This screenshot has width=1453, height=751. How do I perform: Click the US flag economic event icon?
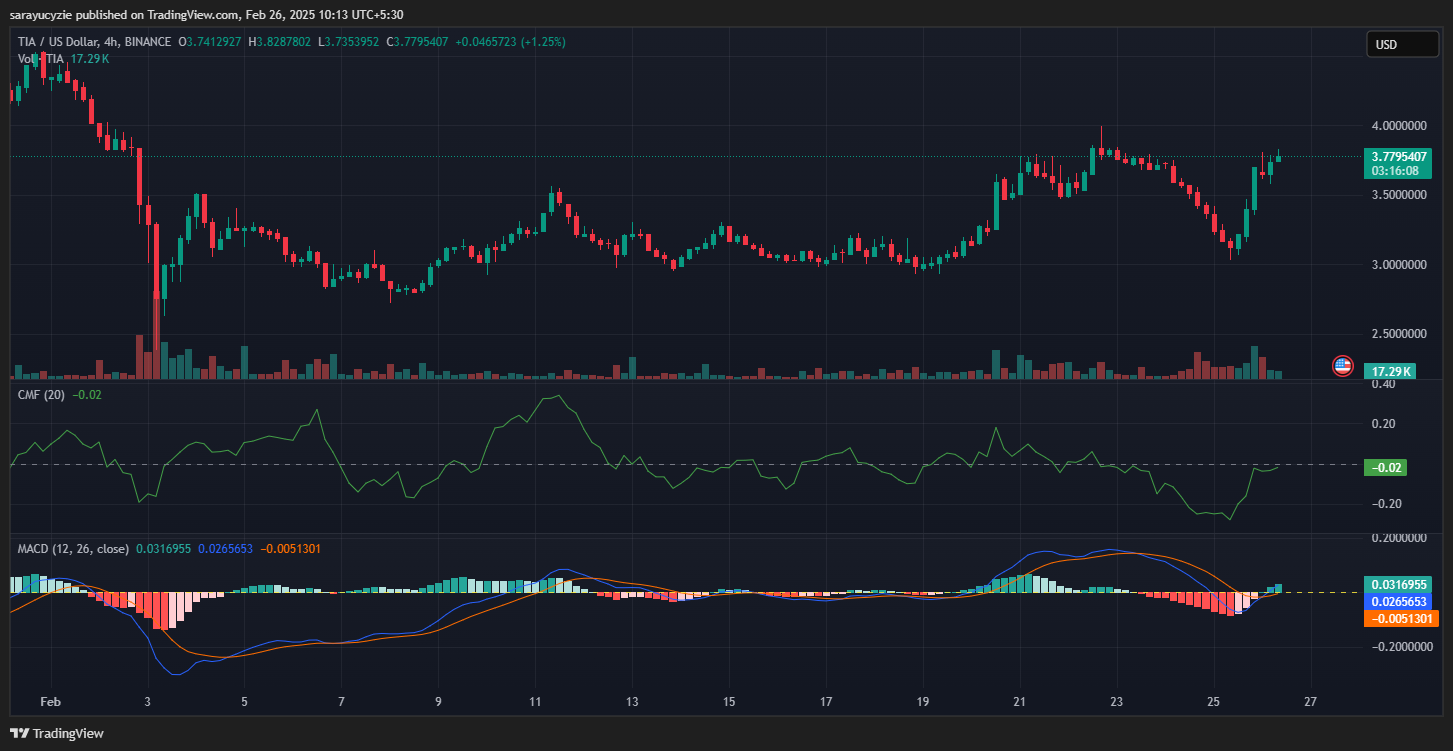point(1342,366)
